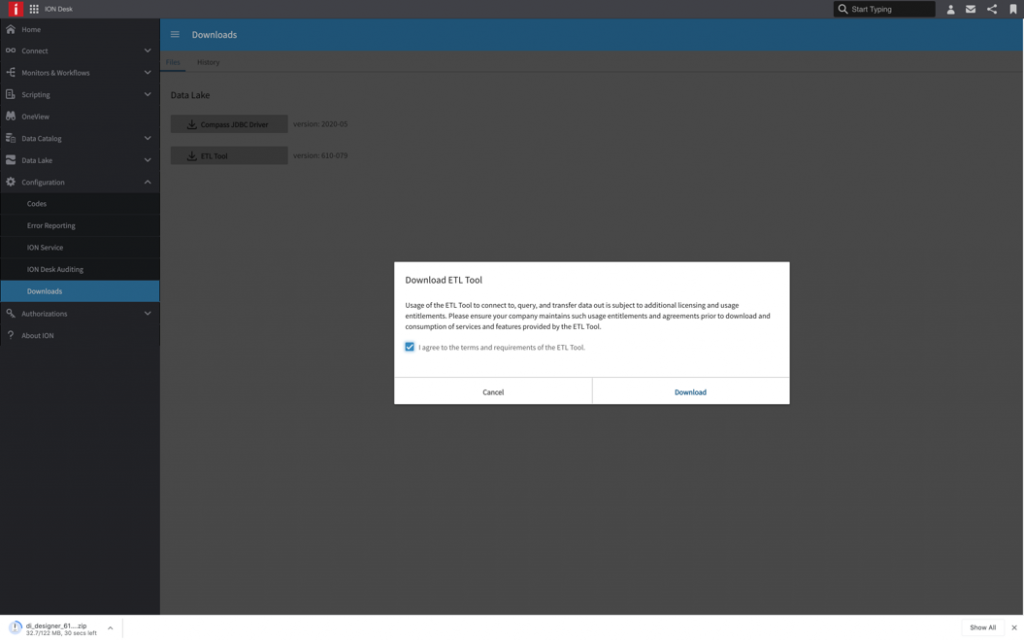The image size is (1024, 641).
Task: Click the Data Lake icon
Action: coord(10,160)
